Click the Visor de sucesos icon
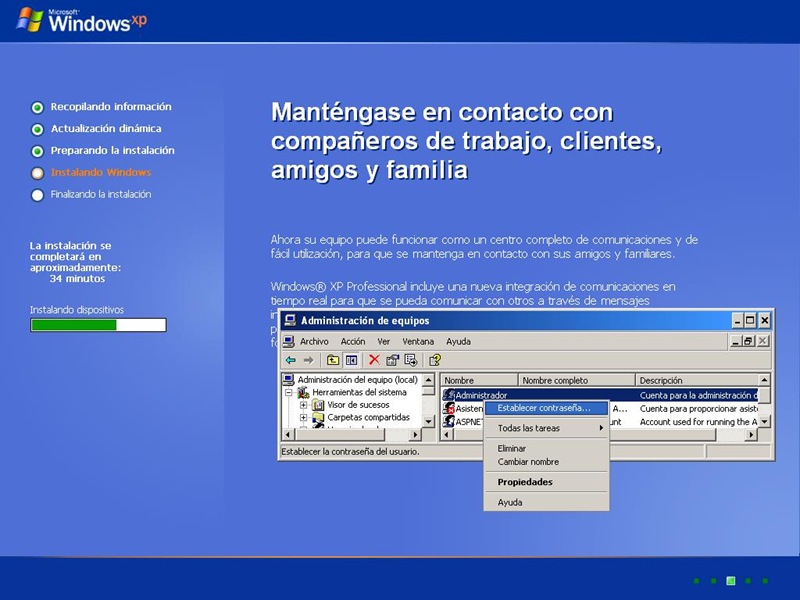 pos(318,405)
